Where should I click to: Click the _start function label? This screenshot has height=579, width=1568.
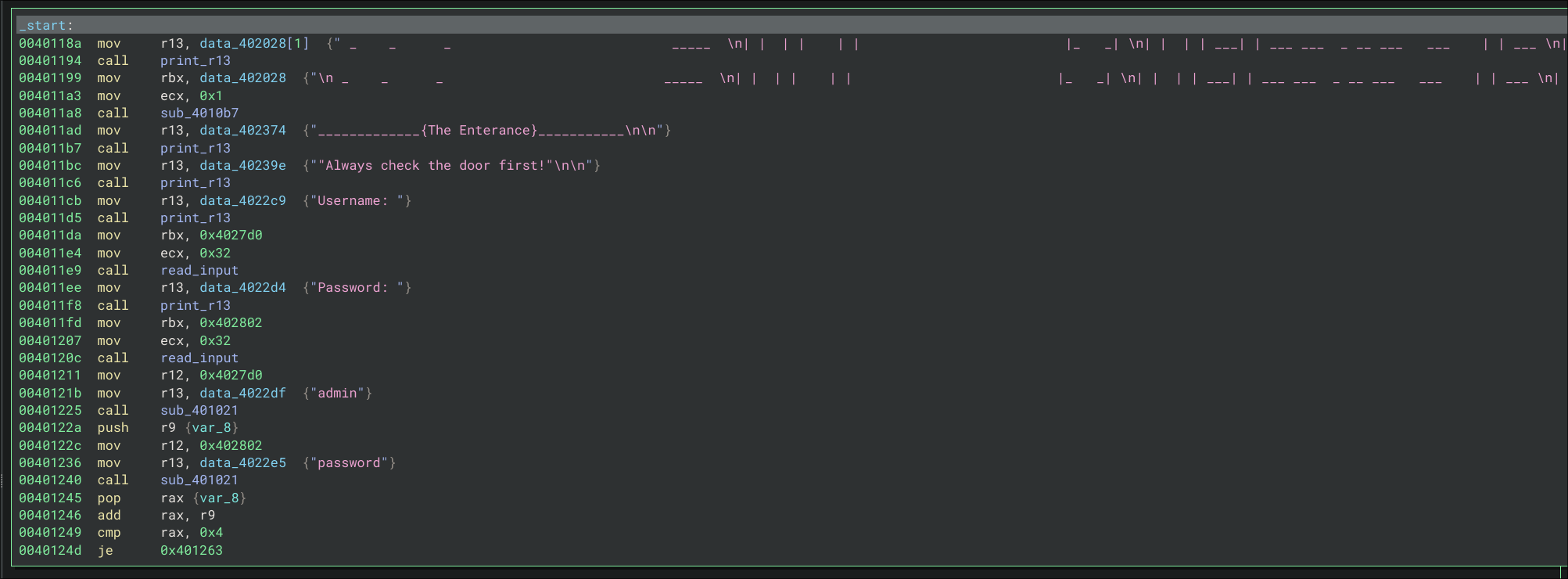pyautogui.click(x=45, y=26)
